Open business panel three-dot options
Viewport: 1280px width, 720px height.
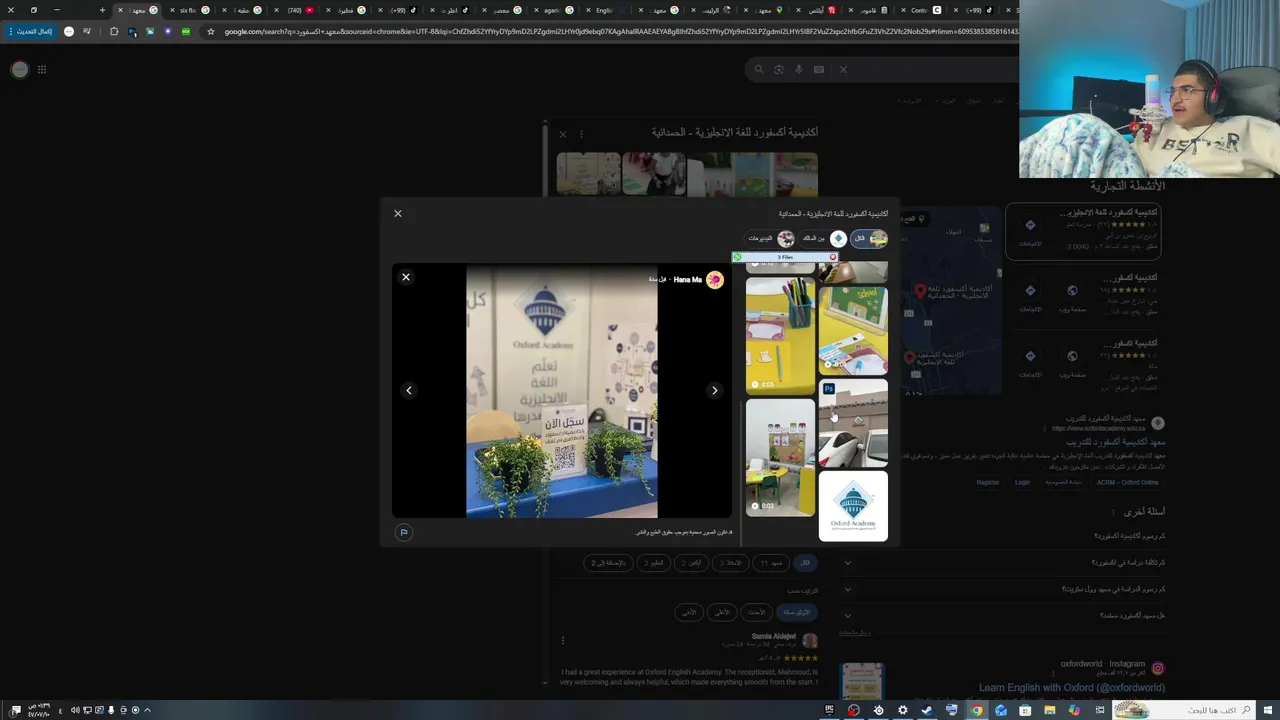pos(581,133)
